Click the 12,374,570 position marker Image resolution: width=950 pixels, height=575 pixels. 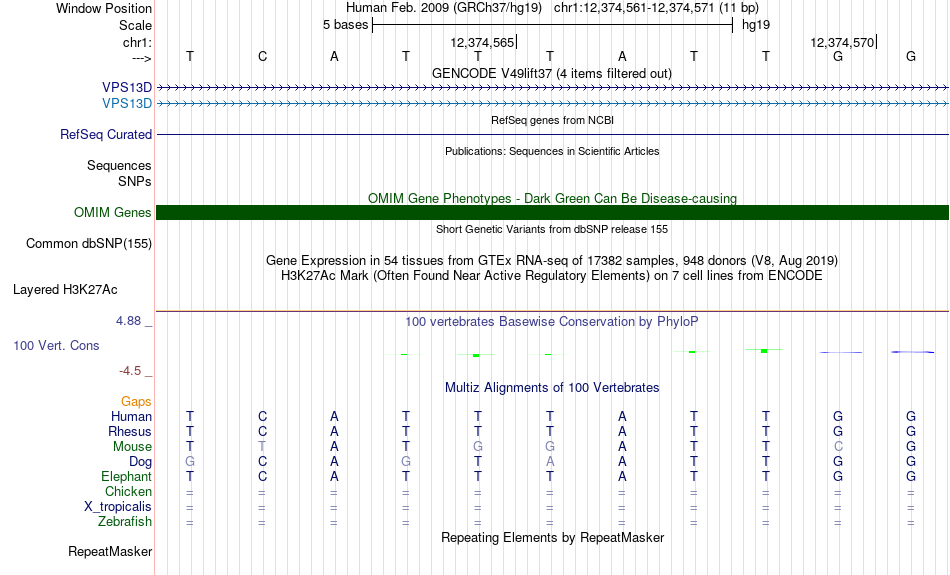click(x=843, y=42)
